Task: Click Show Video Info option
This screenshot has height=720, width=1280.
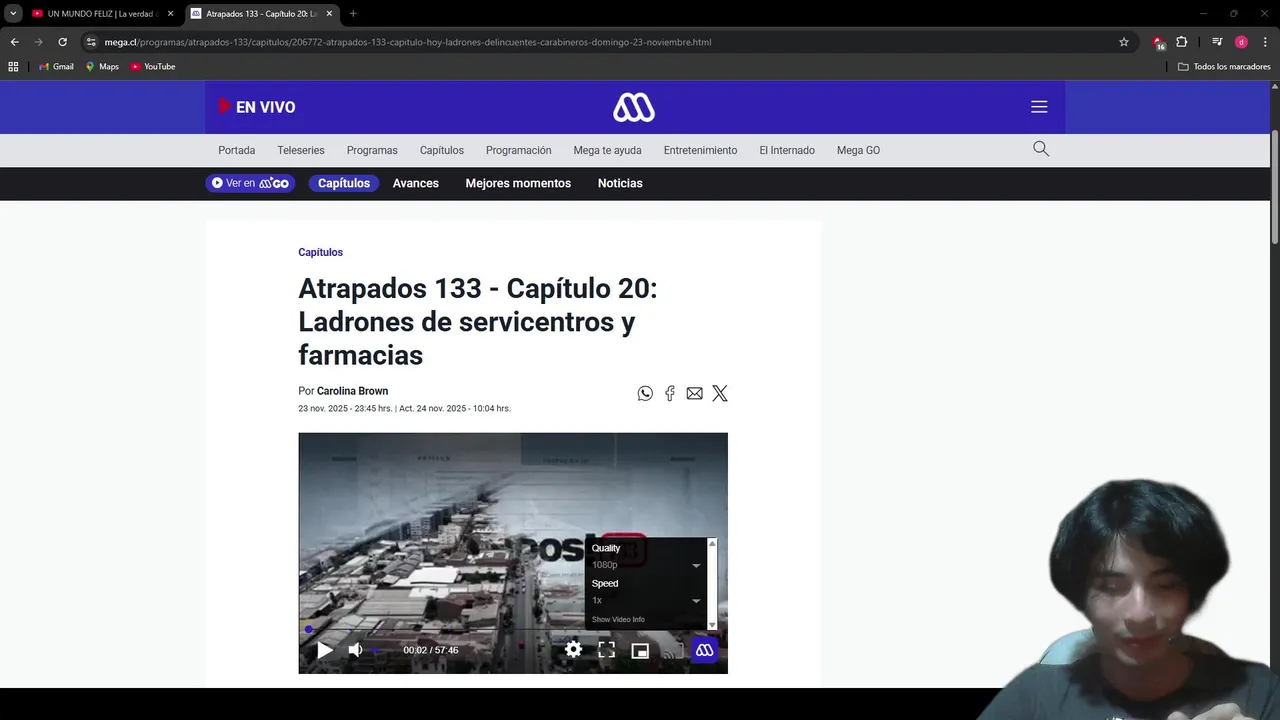Action: tap(618, 619)
